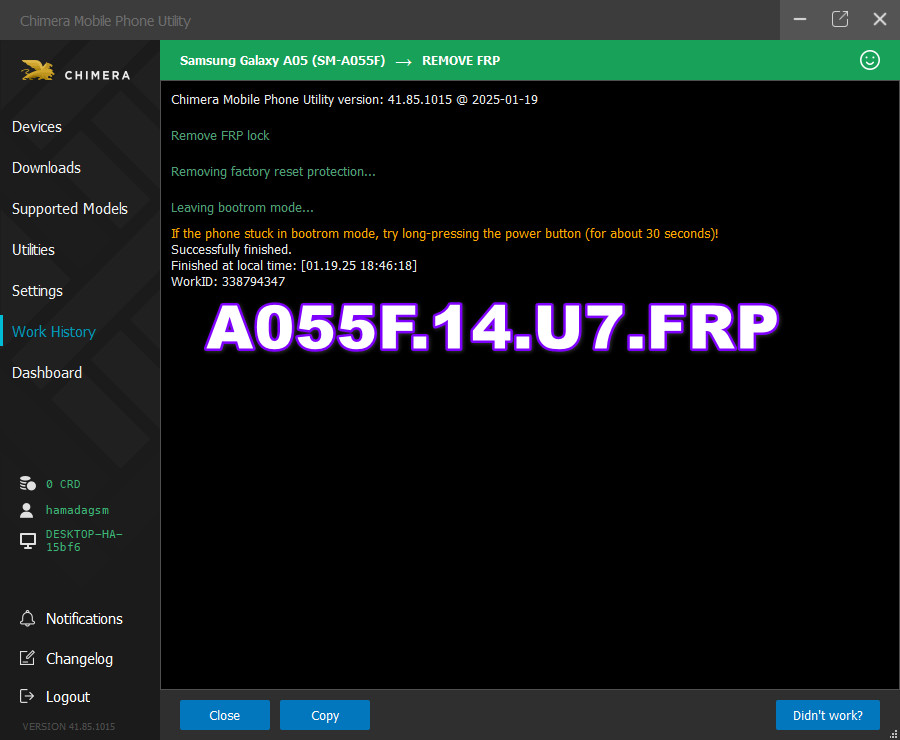Open the Utilities section

click(x=33, y=249)
